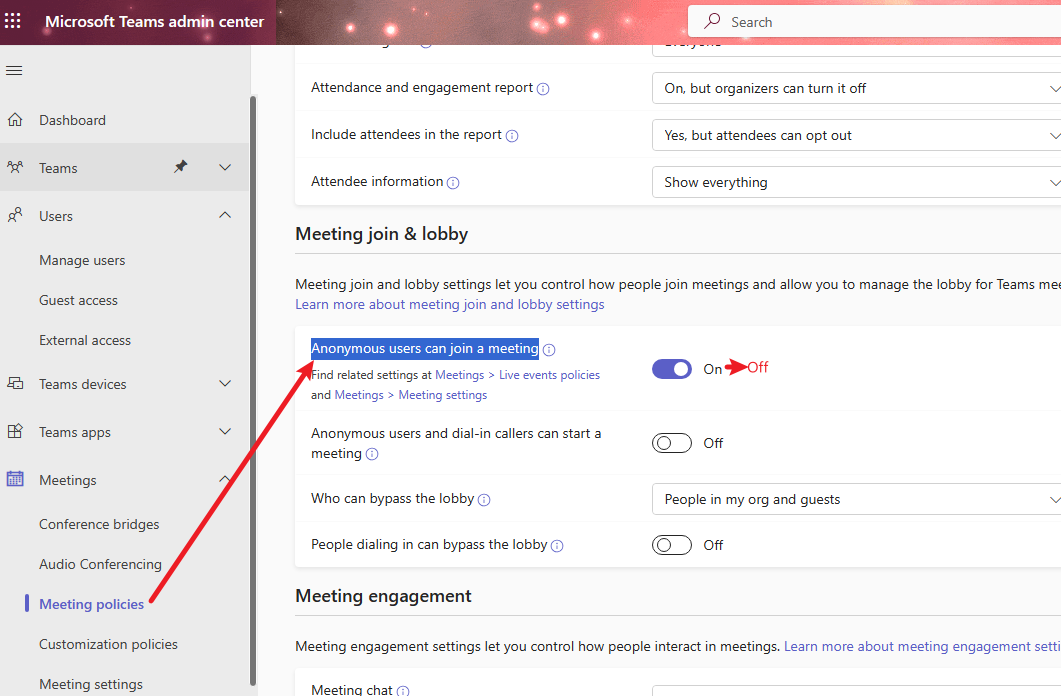1061x696 pixels.
Task: Expand the Teams devices section chevron
Action: (x=225, y=384)
